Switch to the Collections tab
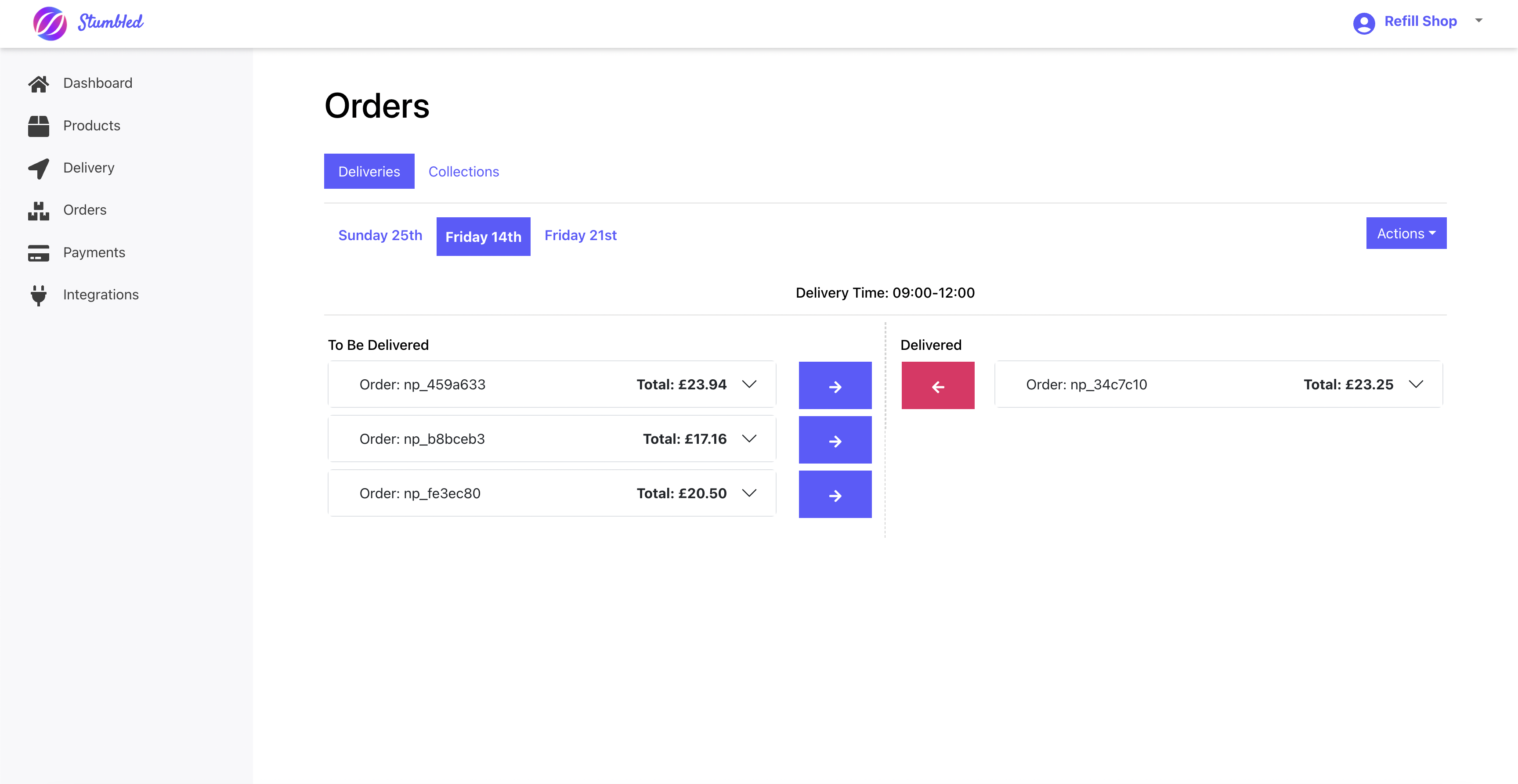 click(x=463, y=171)
